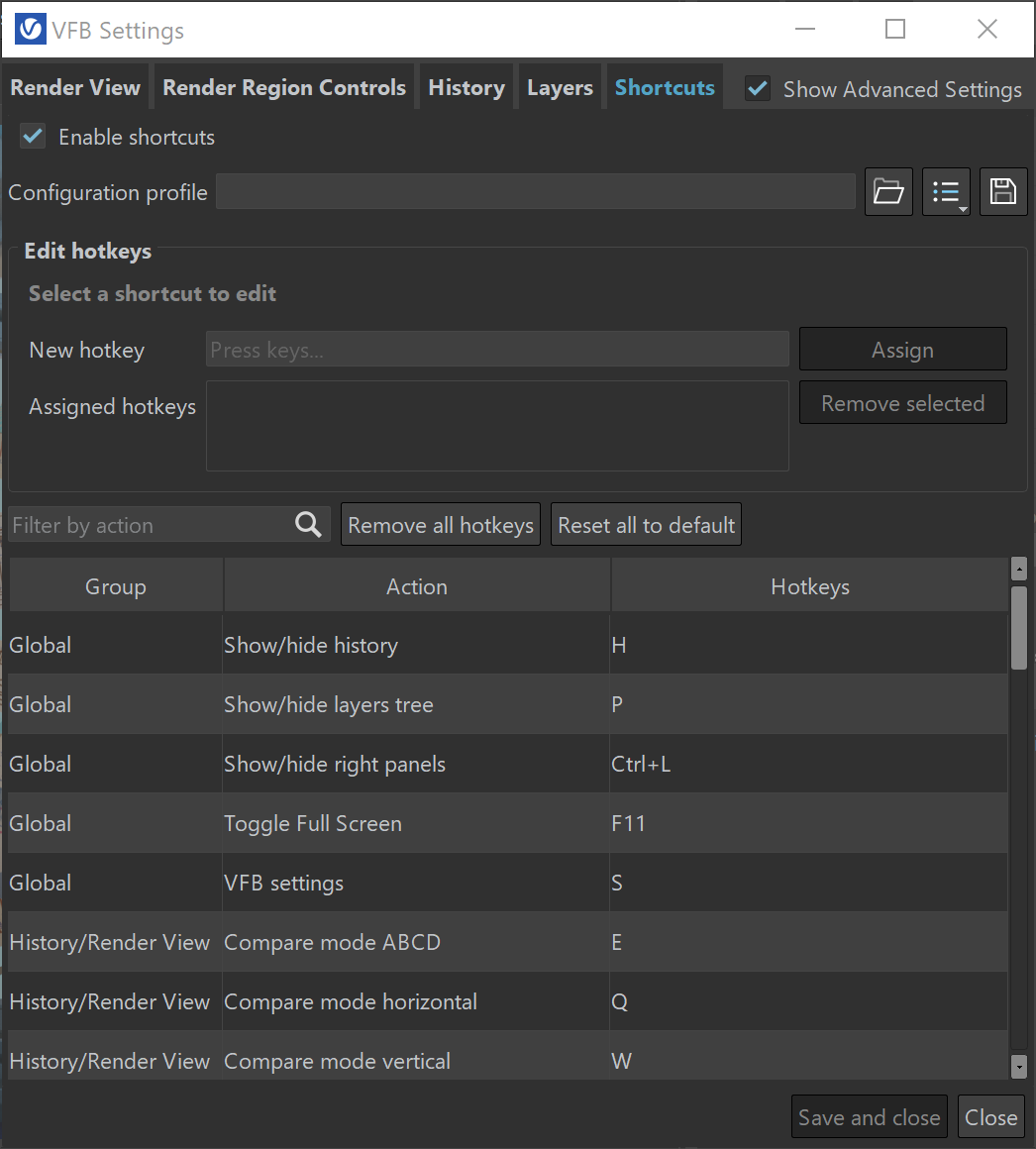This screenshot has height=1149, width=1036.
Task: Focus the New hotkey Press keys field
Action: click(x=497, y=349)
